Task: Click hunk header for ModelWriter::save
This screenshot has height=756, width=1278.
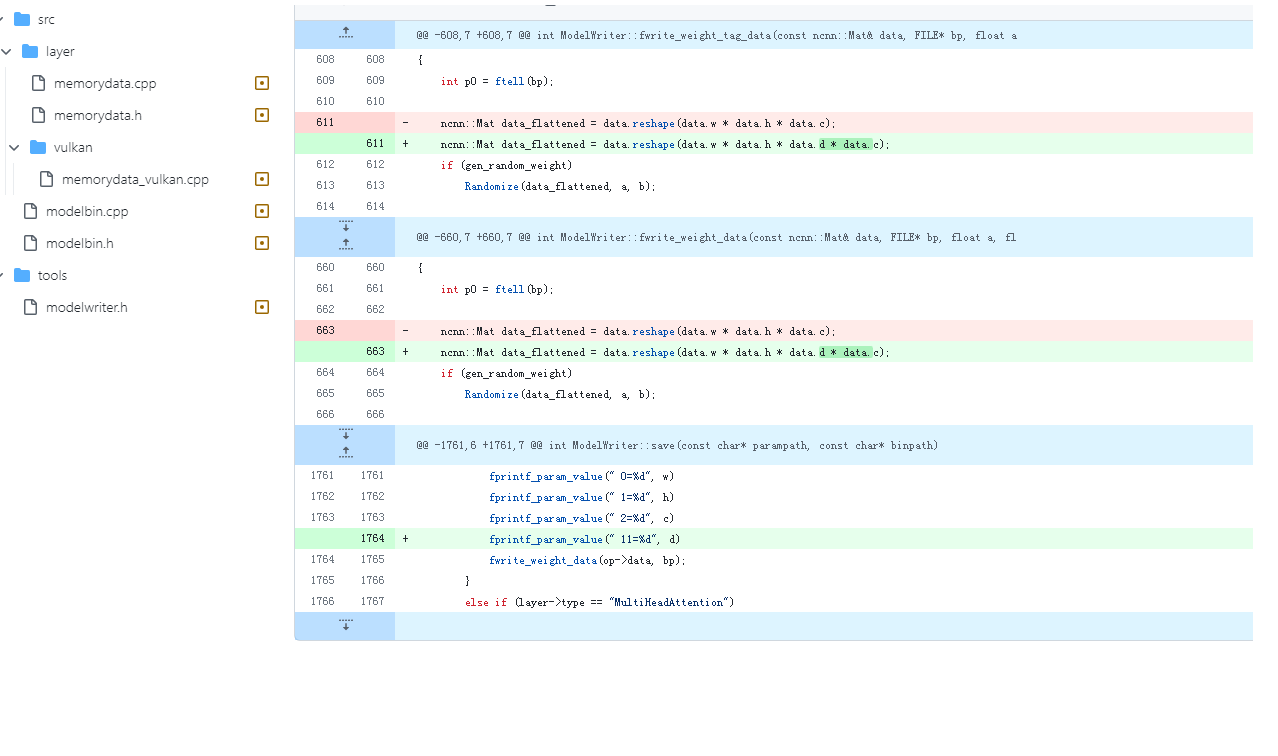Action: coord(677,445)
